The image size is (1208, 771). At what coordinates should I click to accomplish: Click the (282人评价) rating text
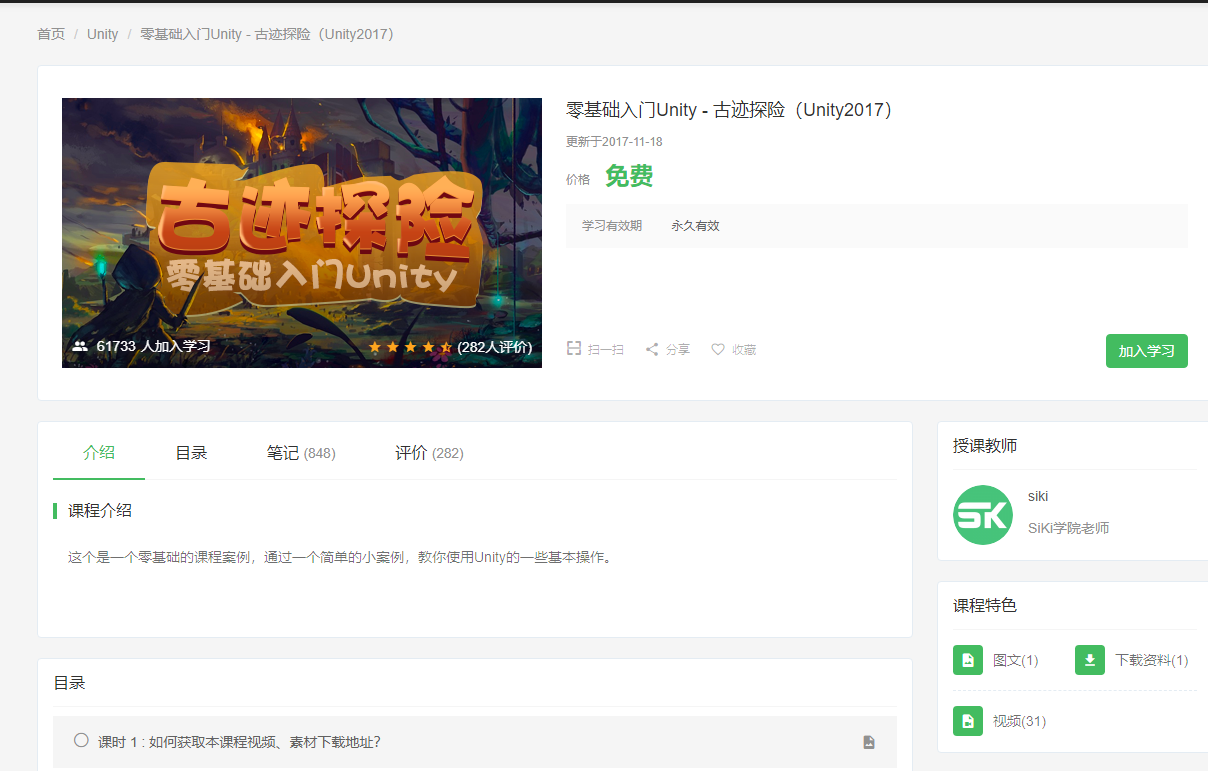[495, 347]
